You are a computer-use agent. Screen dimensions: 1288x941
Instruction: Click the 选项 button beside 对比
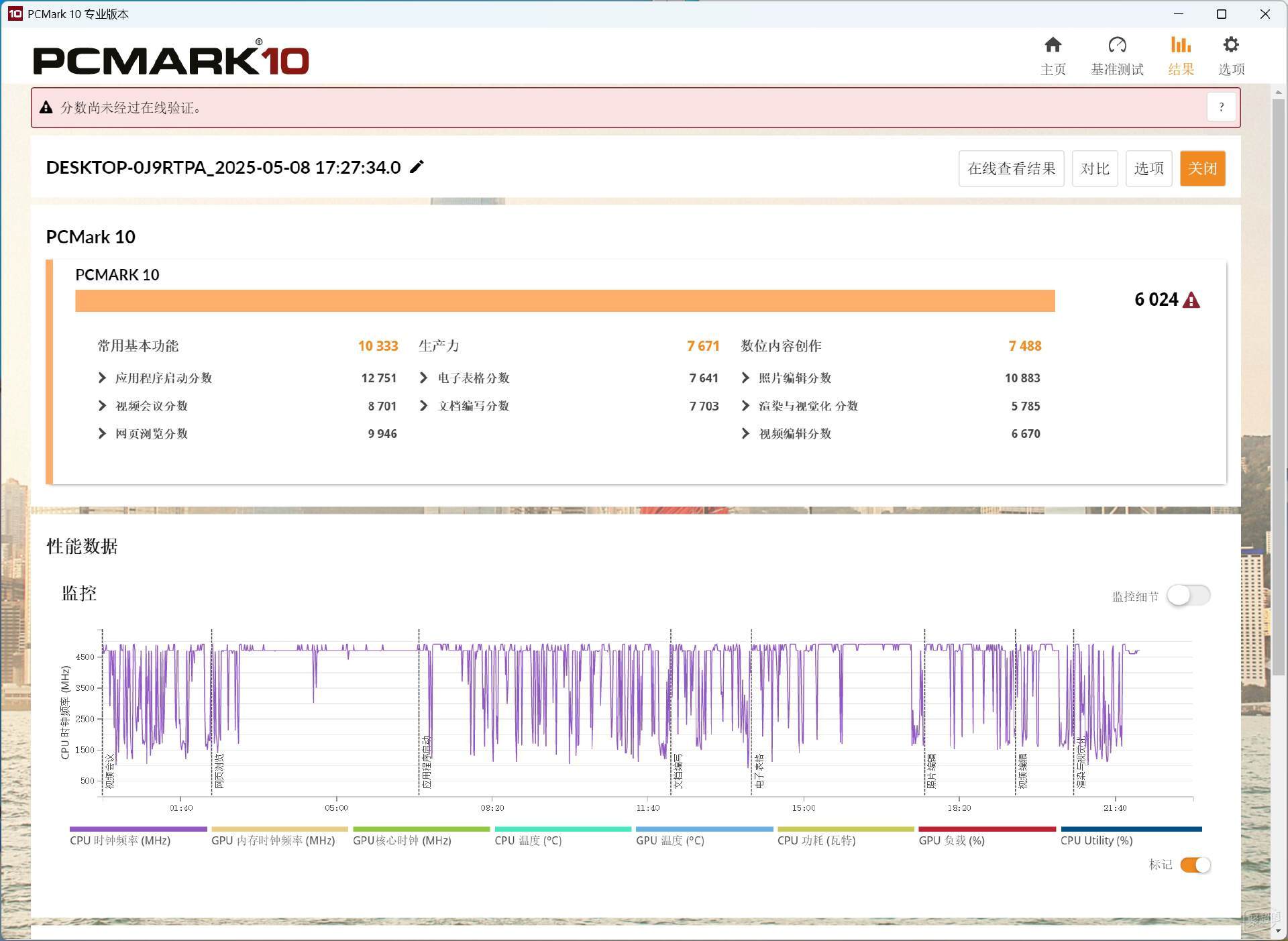1148,168
